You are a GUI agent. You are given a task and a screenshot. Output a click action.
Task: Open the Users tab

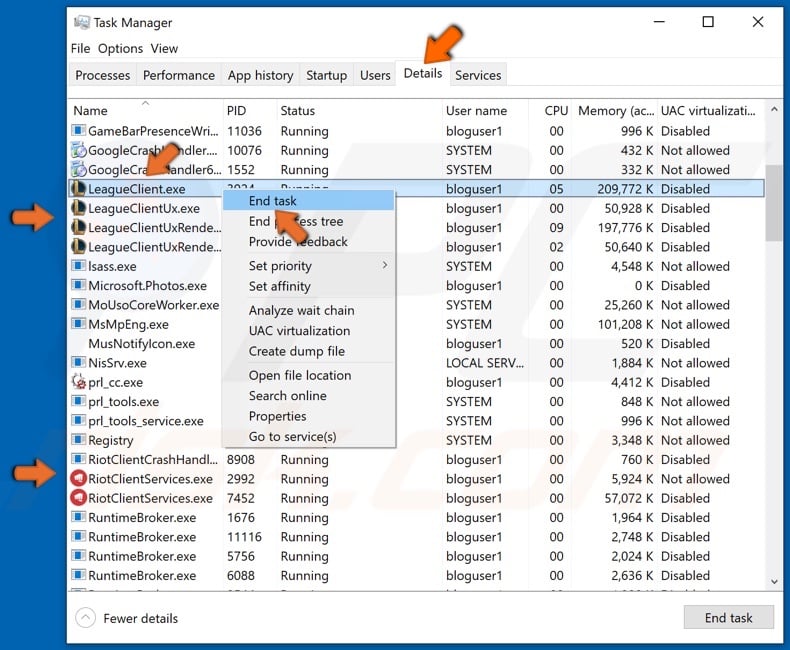pyautogui.click(x=375, y=75)
